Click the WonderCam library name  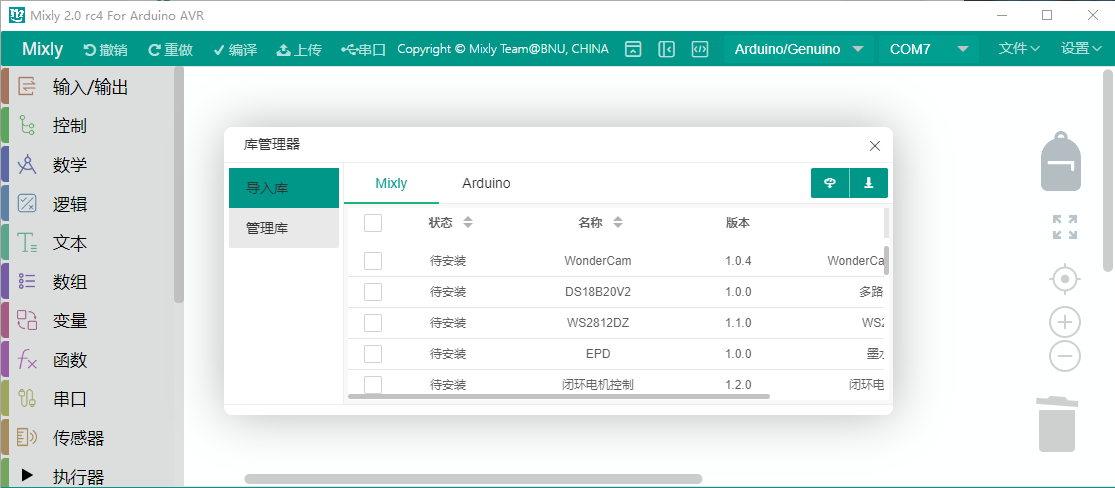tap(597, 261)
